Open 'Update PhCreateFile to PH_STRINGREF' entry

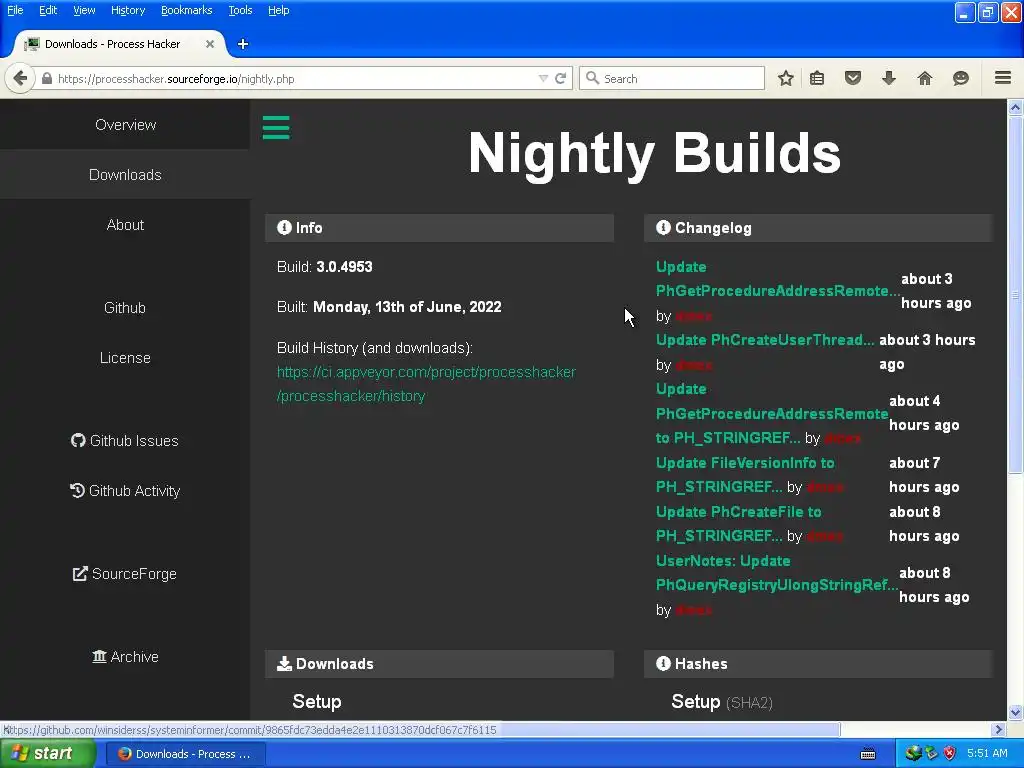tap(739, 524)
